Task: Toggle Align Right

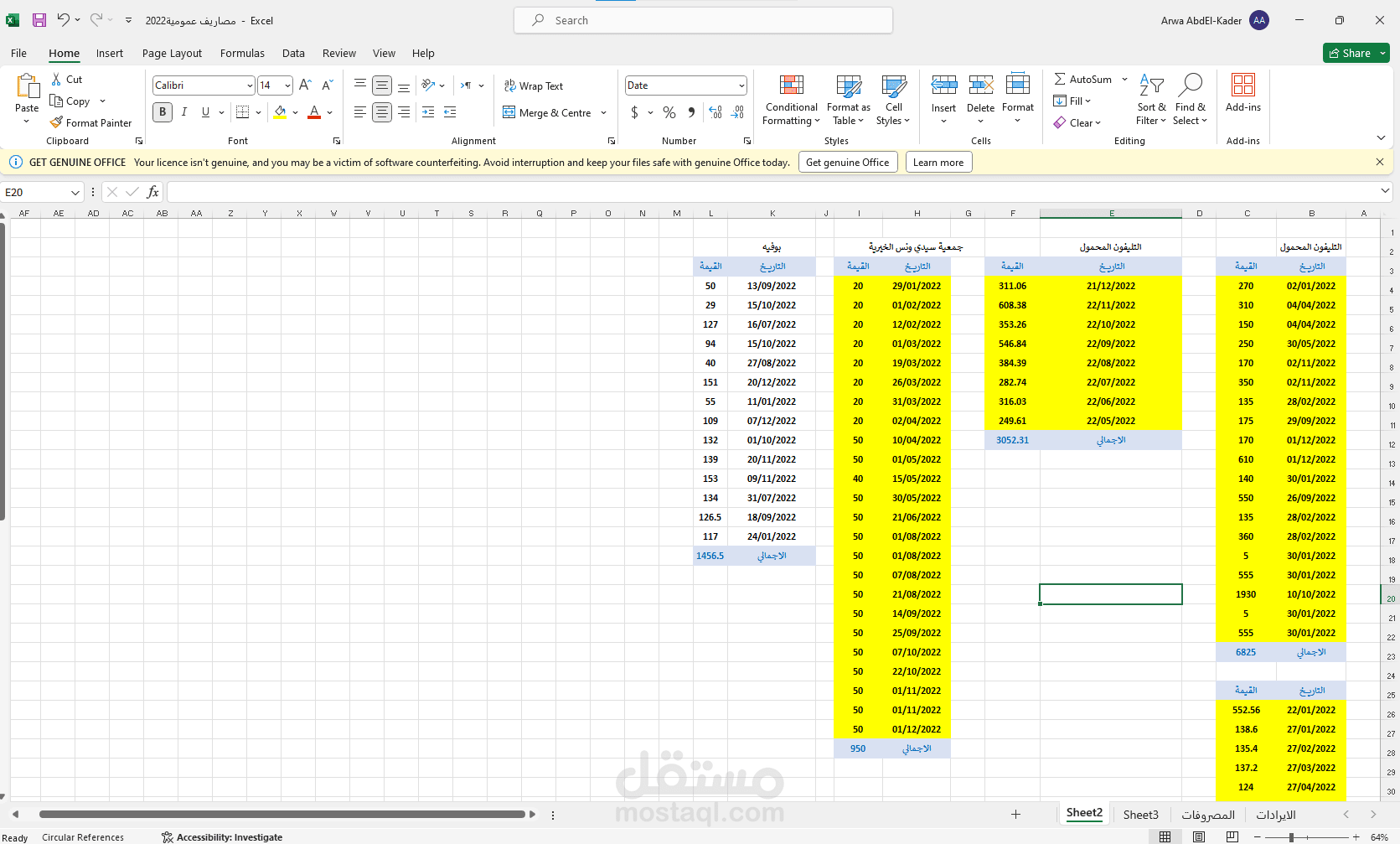Action: [x=404, y=111]
